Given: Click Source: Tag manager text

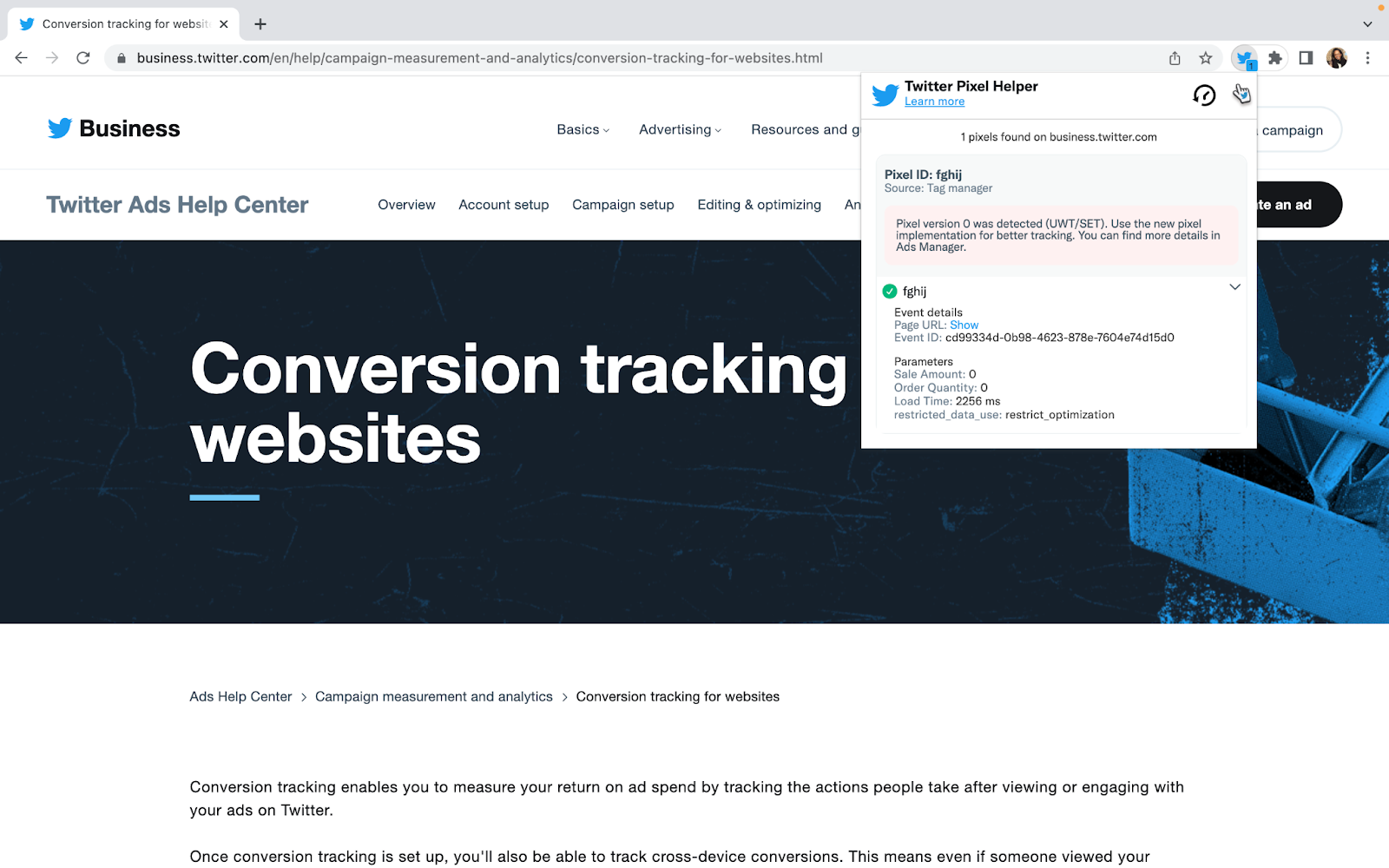Looking at the screenshot, I should [938, 188].
